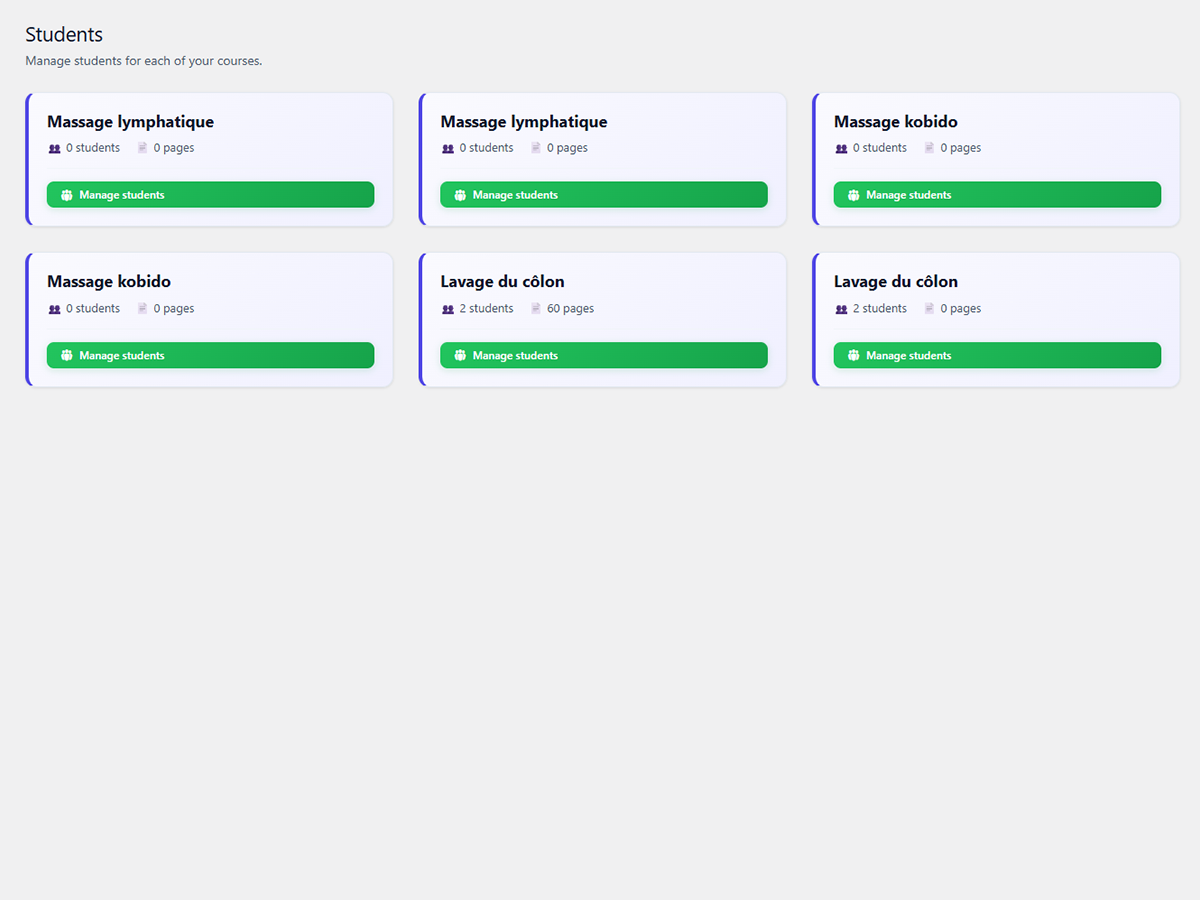The image size is (1200, 900).
Task: Open Manage students for Lavage du côlon with 60 pages
Action: click(x=603, y=356)
